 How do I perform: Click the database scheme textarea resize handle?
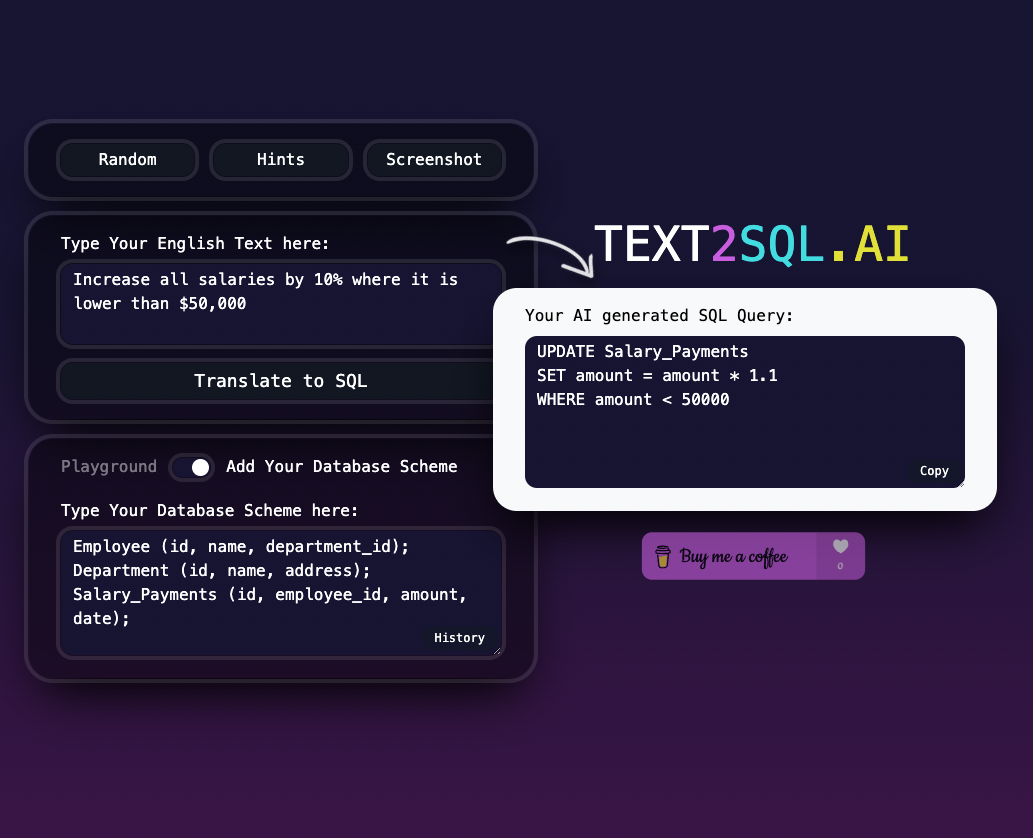[x=496, y=650]
